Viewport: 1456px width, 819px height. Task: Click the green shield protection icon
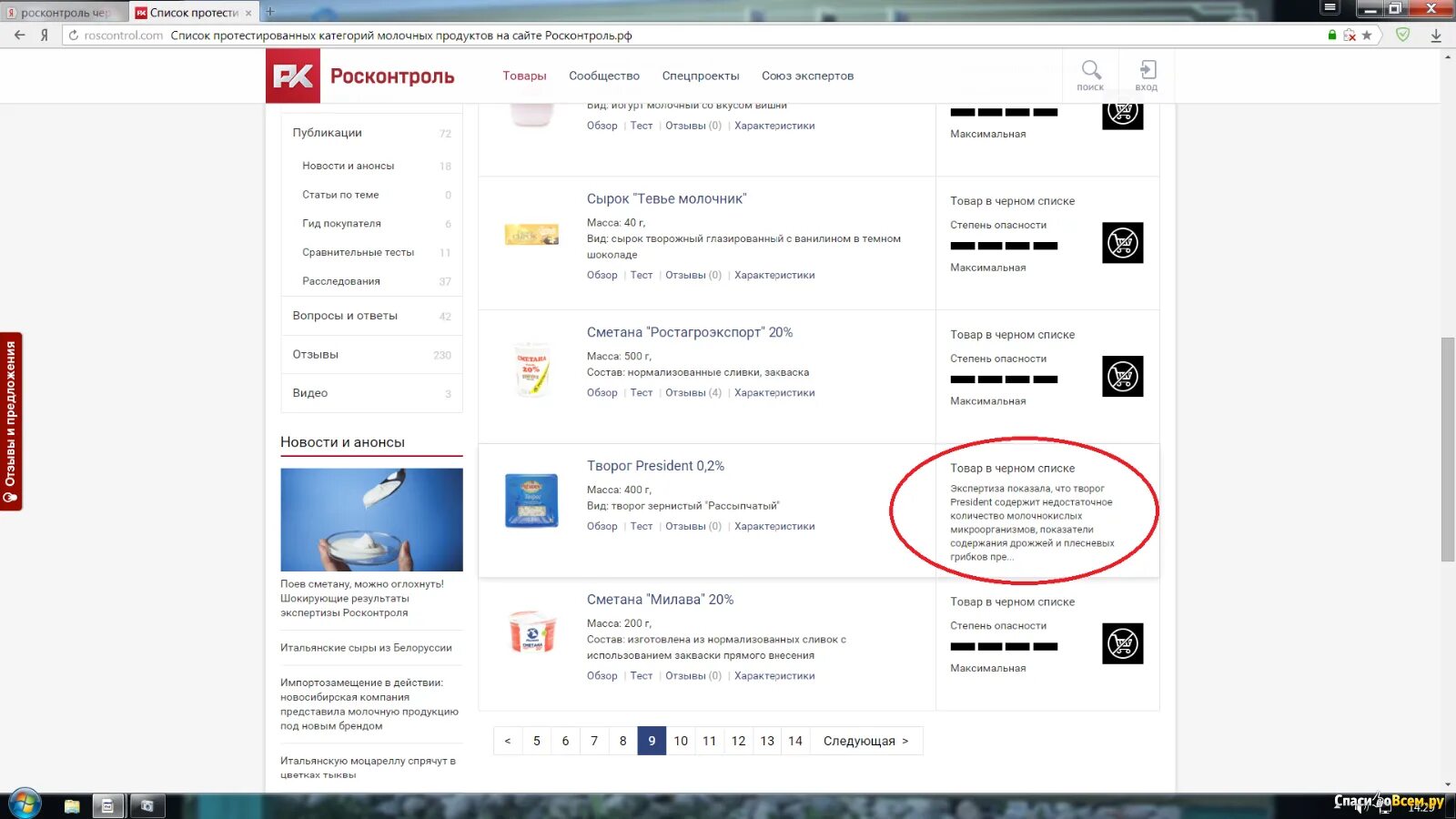point(1403,35)
